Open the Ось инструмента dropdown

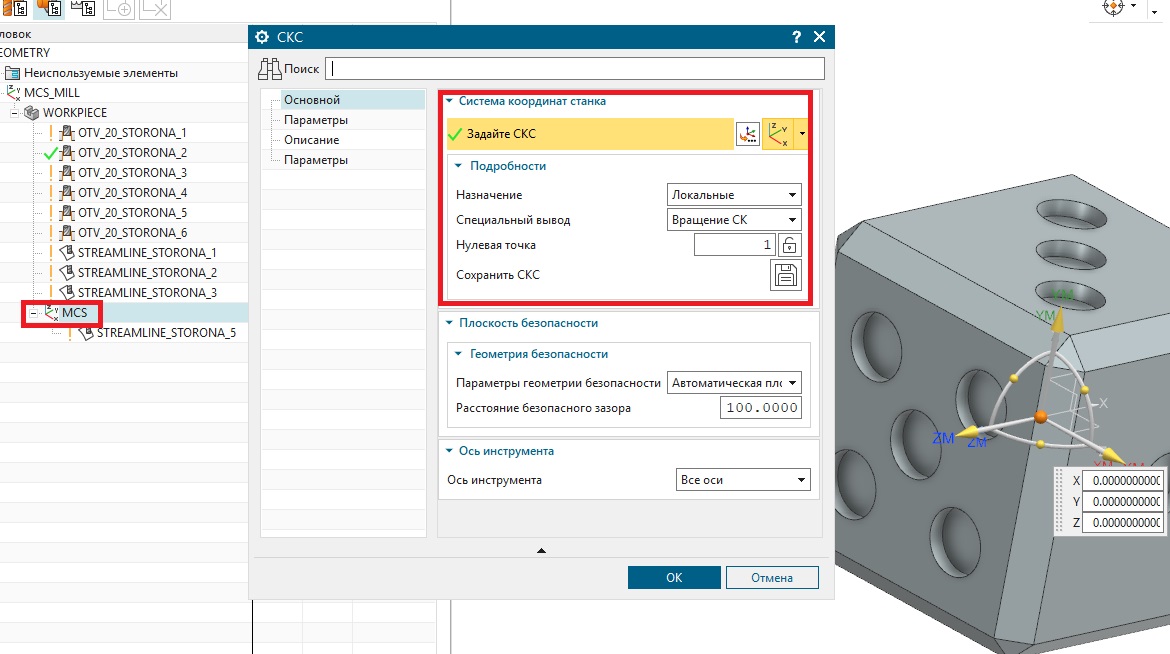743,481
